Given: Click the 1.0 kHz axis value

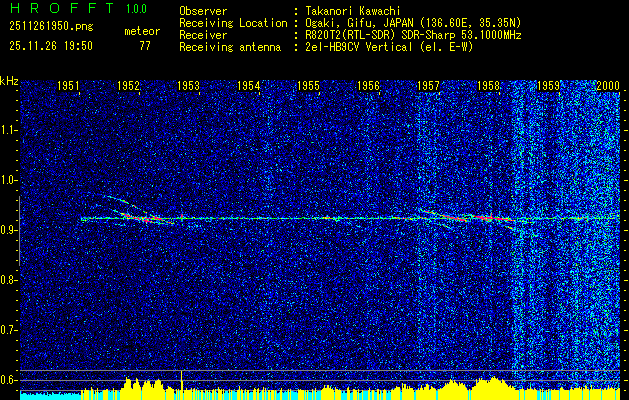Looking at the screenshot, I should (x=9, y=180).
